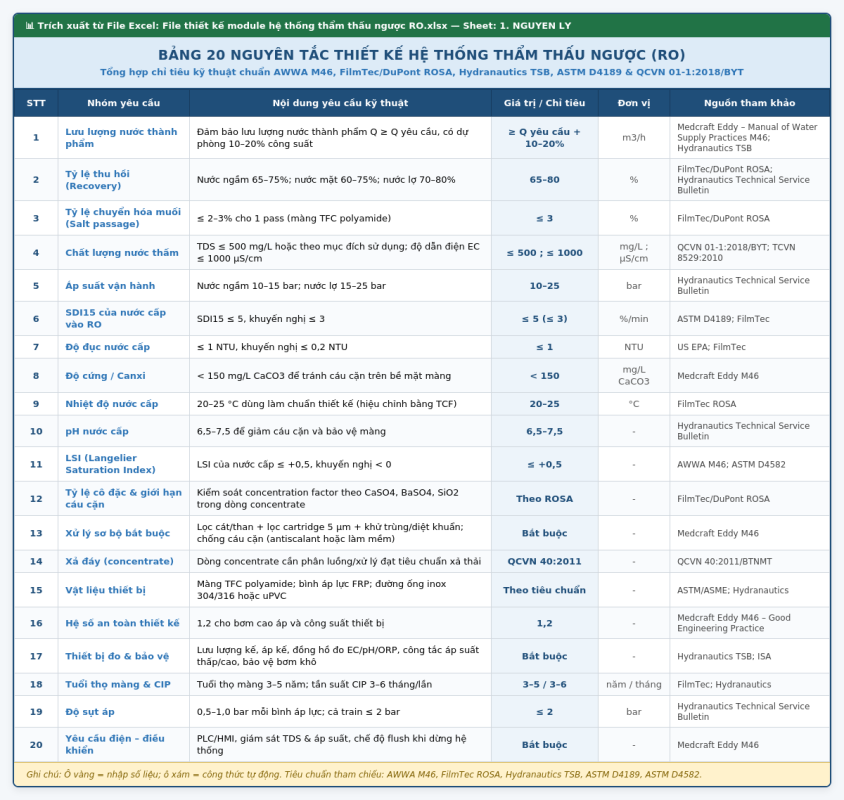Select the "10–25" pressure value
The width and height of the screenshot is (844, 800).
click(x=545, y=286)
